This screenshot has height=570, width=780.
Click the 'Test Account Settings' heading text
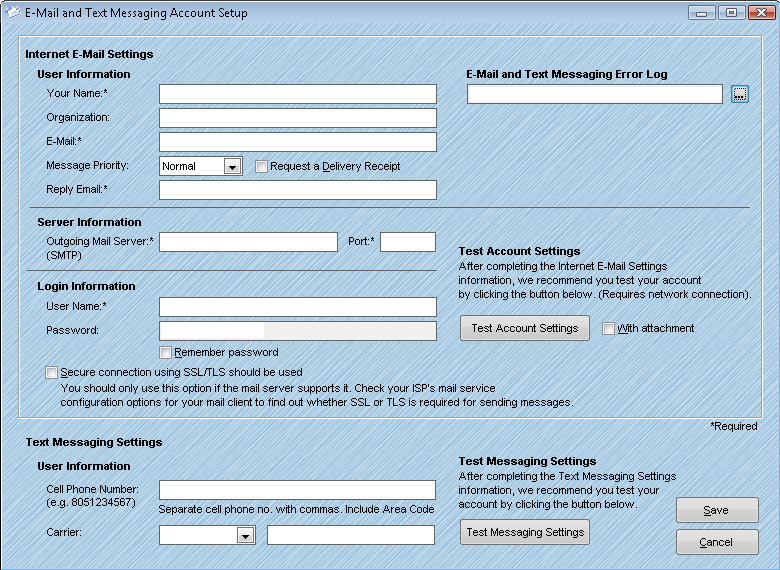tap(519, 251)
